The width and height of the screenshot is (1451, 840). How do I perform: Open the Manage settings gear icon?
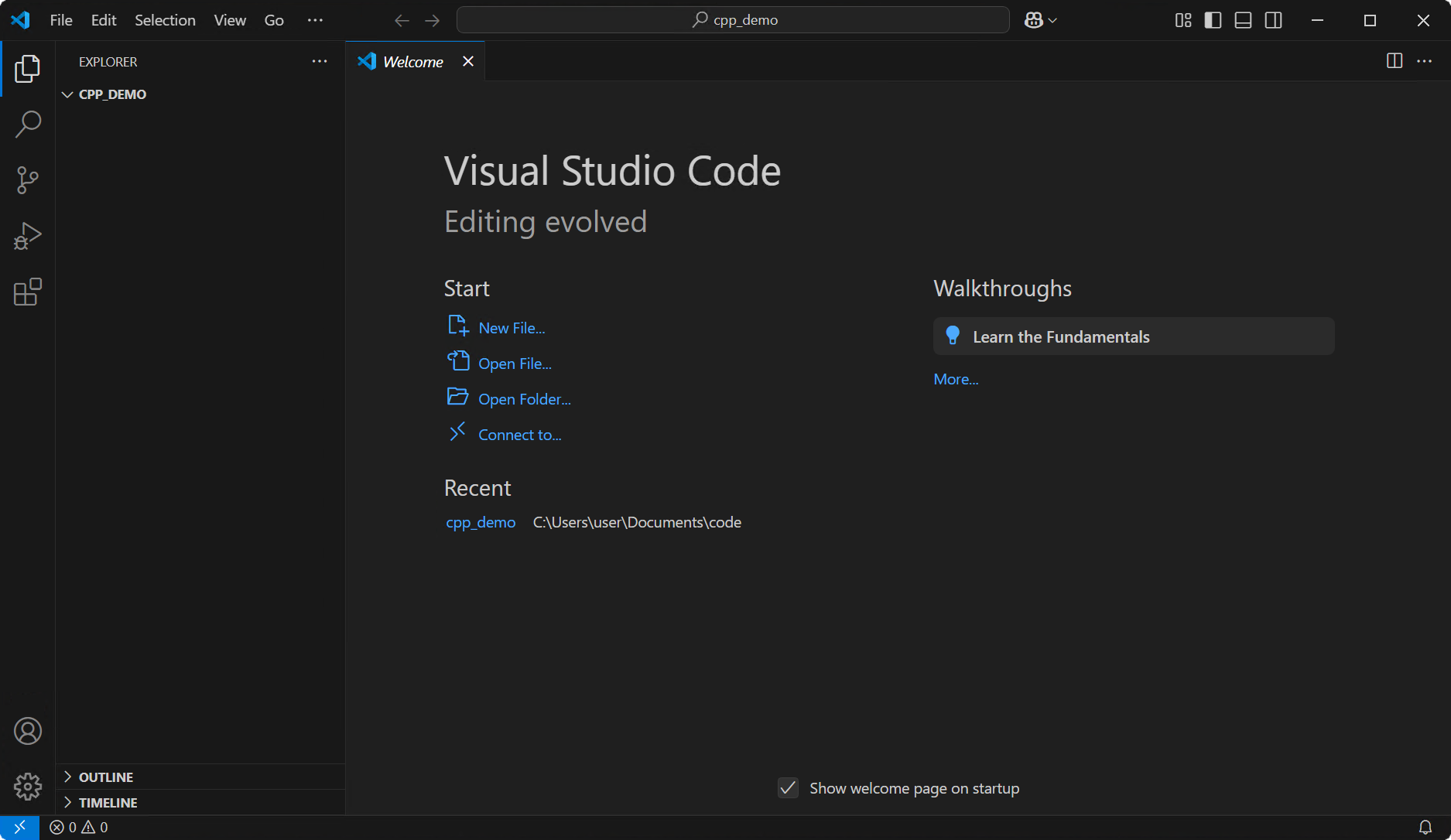coord(27,786)
